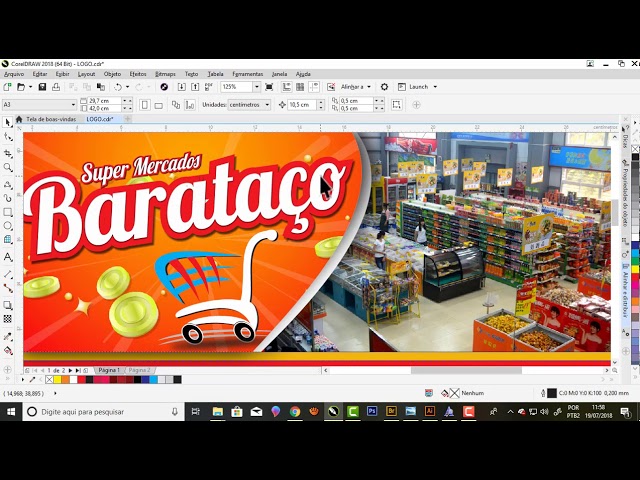
Task: Open the color palette flyout arrow
Action: click(x=22, y=380)
